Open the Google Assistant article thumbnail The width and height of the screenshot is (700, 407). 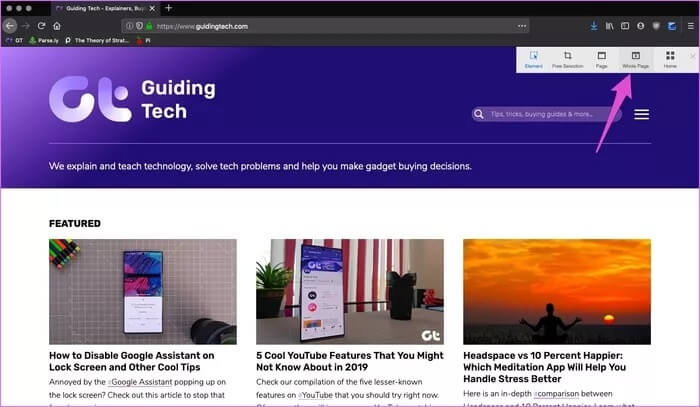(143, 291)
